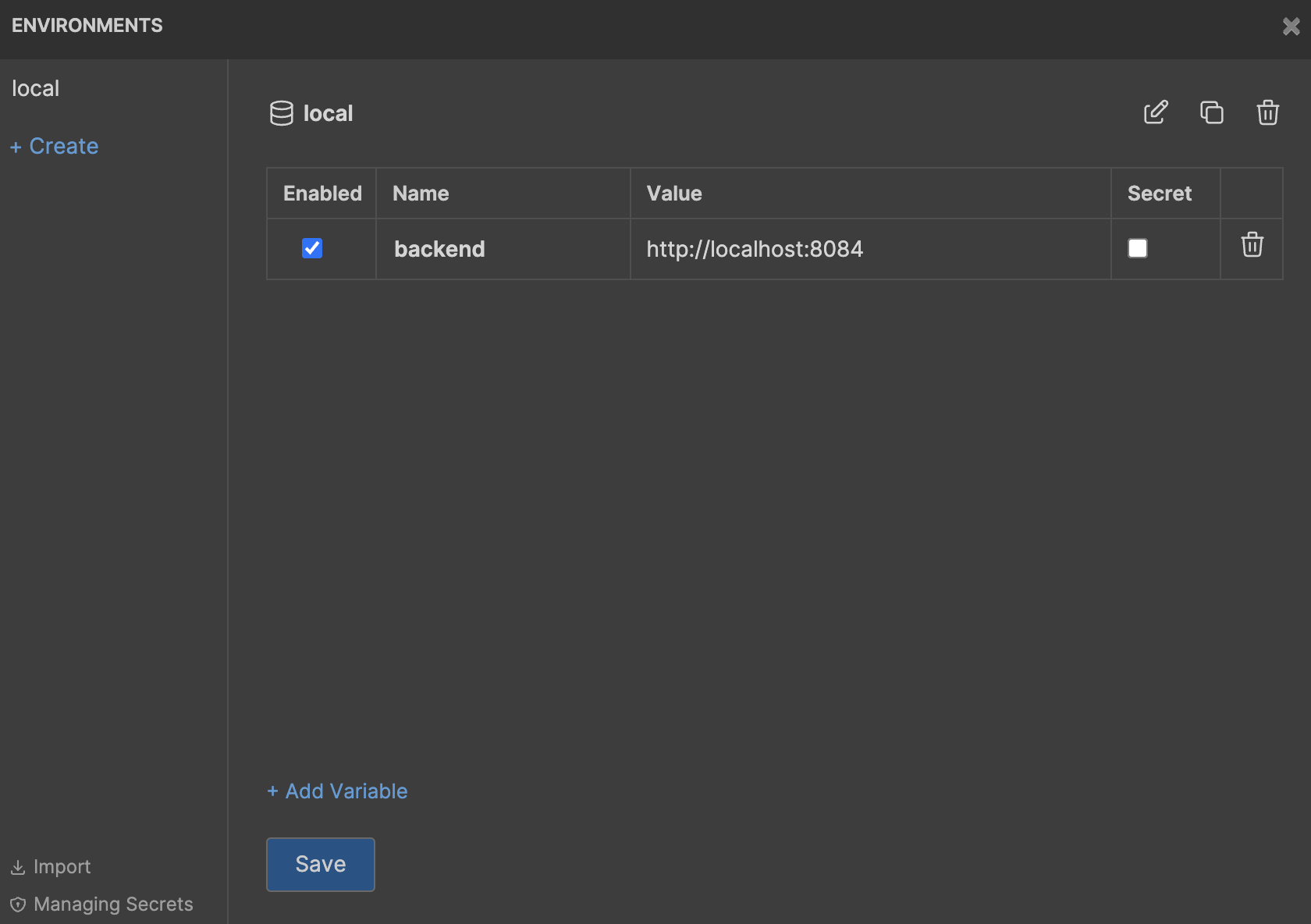Open the Import option
Screen dimensions: 1311x924
coord(62,867)
